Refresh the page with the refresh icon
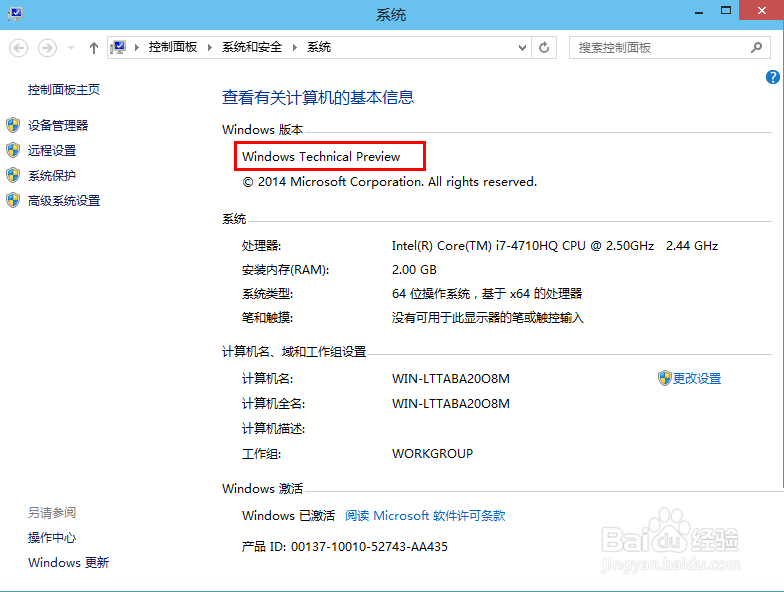Image resolution: width=784 pixels, height=592 pixels. [544, 48]
